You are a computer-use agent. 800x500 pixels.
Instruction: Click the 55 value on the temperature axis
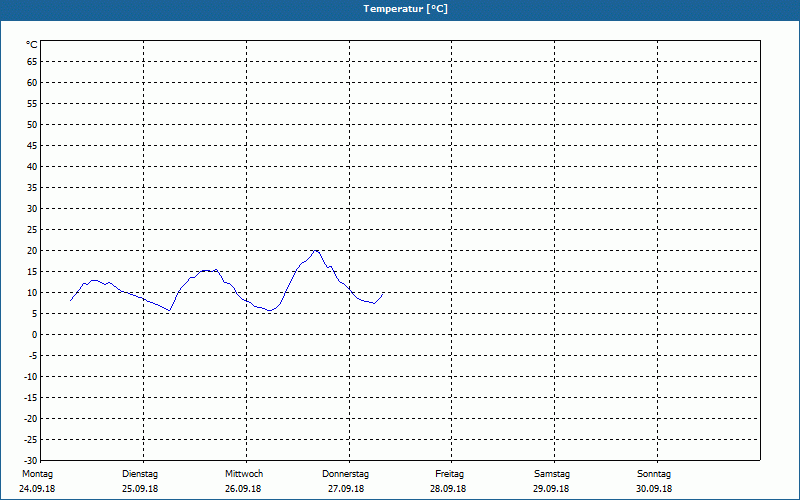click(32, 104)
